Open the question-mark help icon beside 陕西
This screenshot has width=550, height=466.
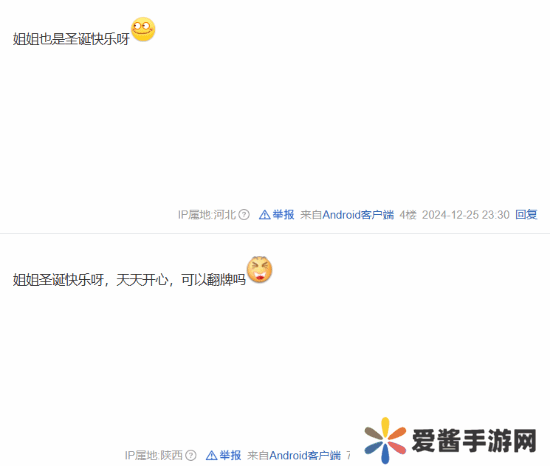(x=191, y=455)
